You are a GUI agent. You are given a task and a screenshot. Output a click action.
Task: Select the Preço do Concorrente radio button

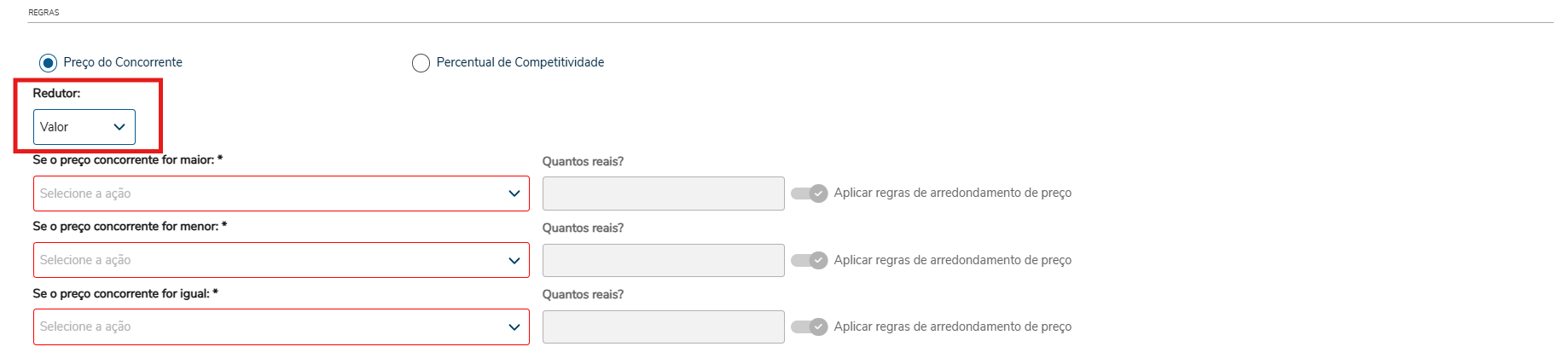point(49,63)
